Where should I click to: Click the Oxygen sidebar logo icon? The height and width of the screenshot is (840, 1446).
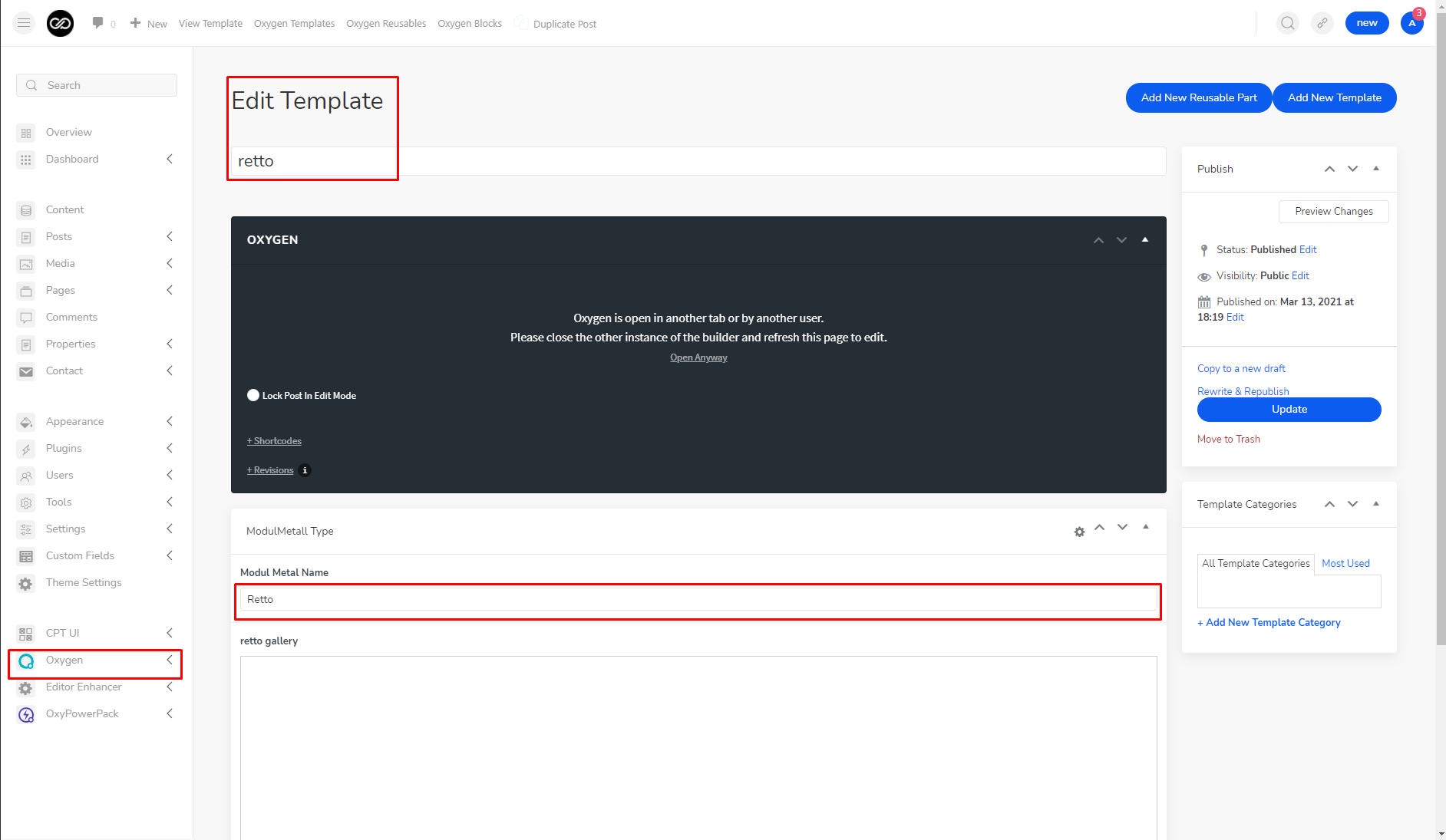click(26, 660)
